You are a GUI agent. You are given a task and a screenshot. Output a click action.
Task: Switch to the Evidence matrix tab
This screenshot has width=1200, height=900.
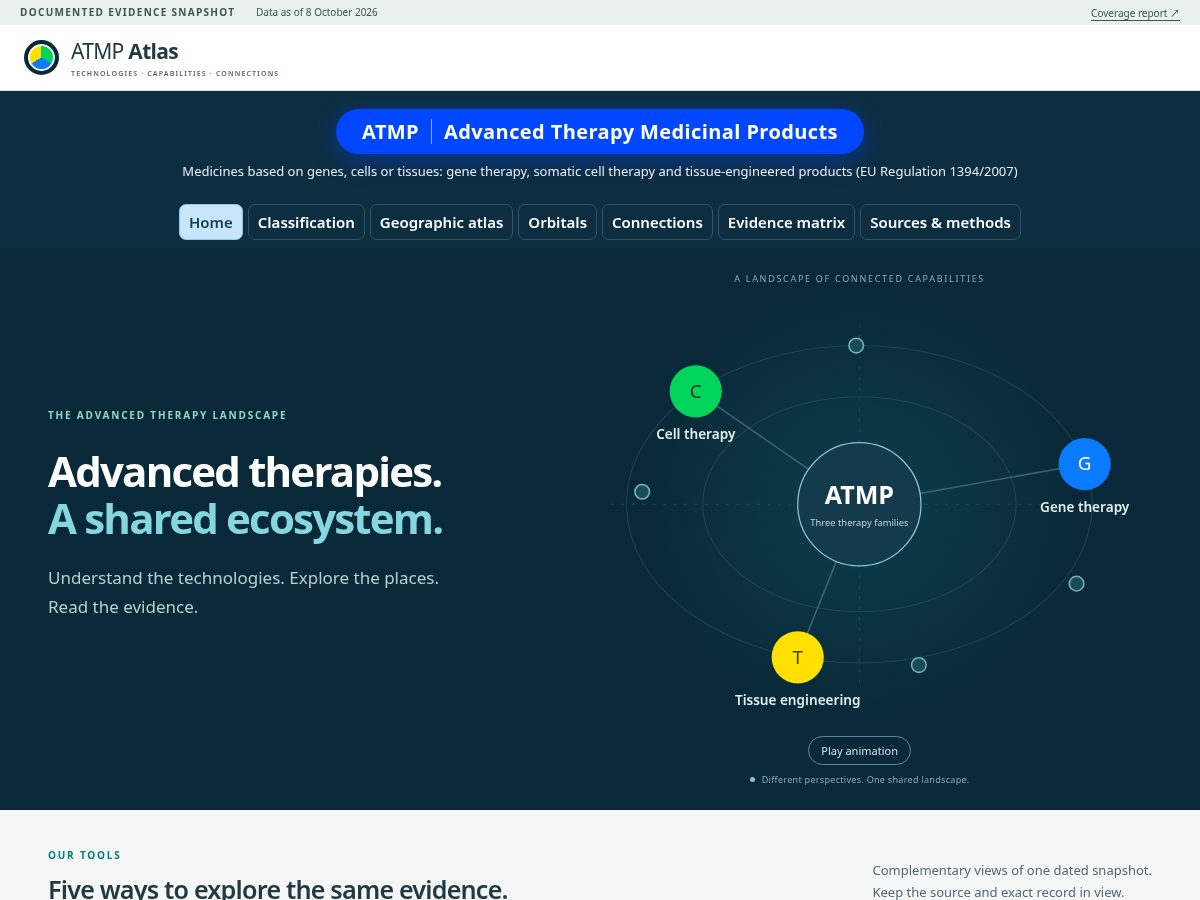click(x=786, y=222)
